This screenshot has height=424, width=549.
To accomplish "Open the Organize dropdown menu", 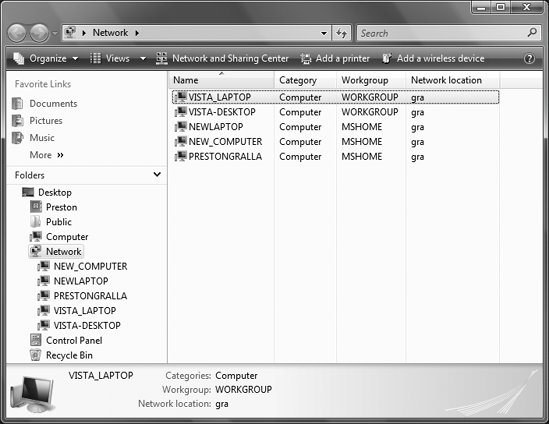I will (46, 58).
